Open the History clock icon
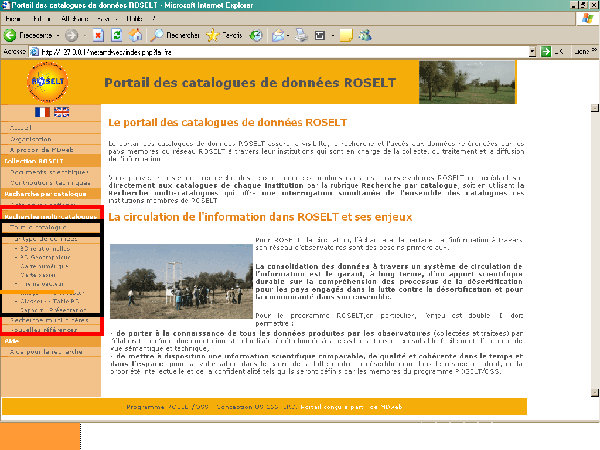Viewport: 600px width, 450px height. click(x=256, y=36)
